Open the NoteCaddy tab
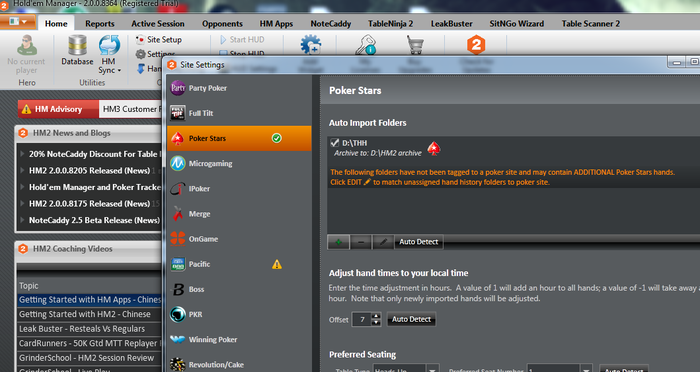The width and height of the screenshot is (700, 372). 331,24
